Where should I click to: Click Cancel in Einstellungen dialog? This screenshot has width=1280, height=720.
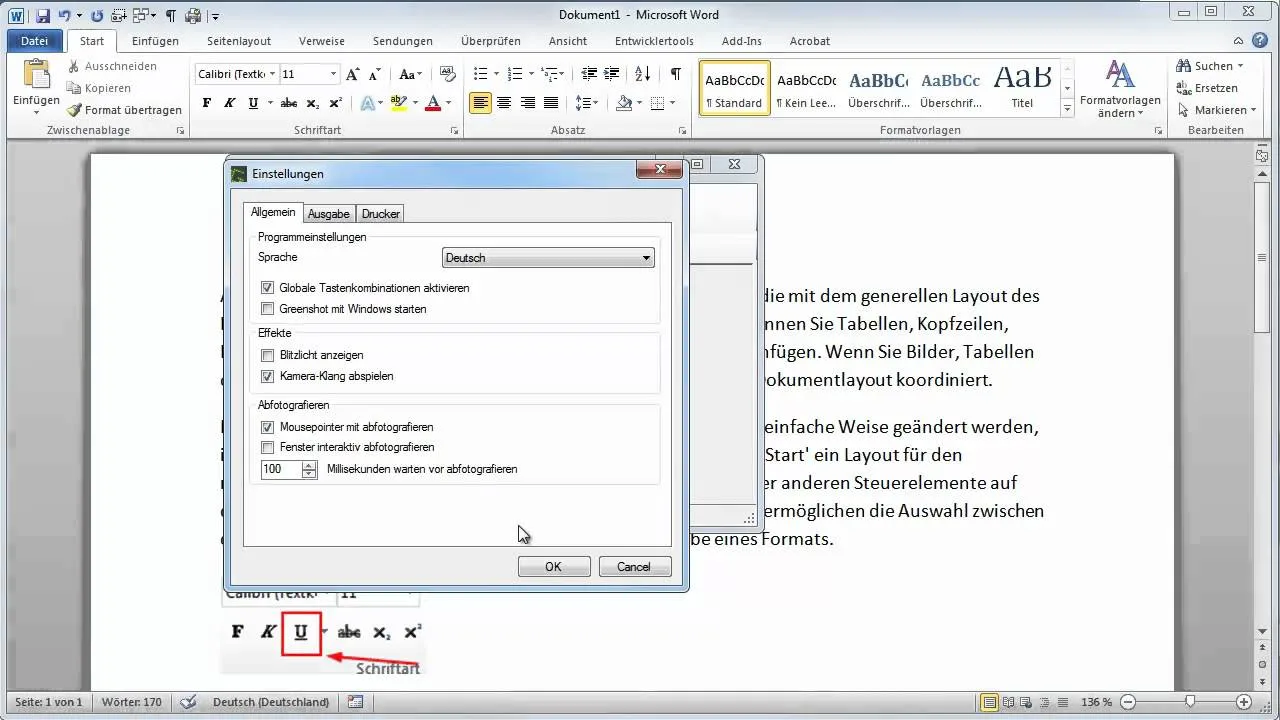634,567
